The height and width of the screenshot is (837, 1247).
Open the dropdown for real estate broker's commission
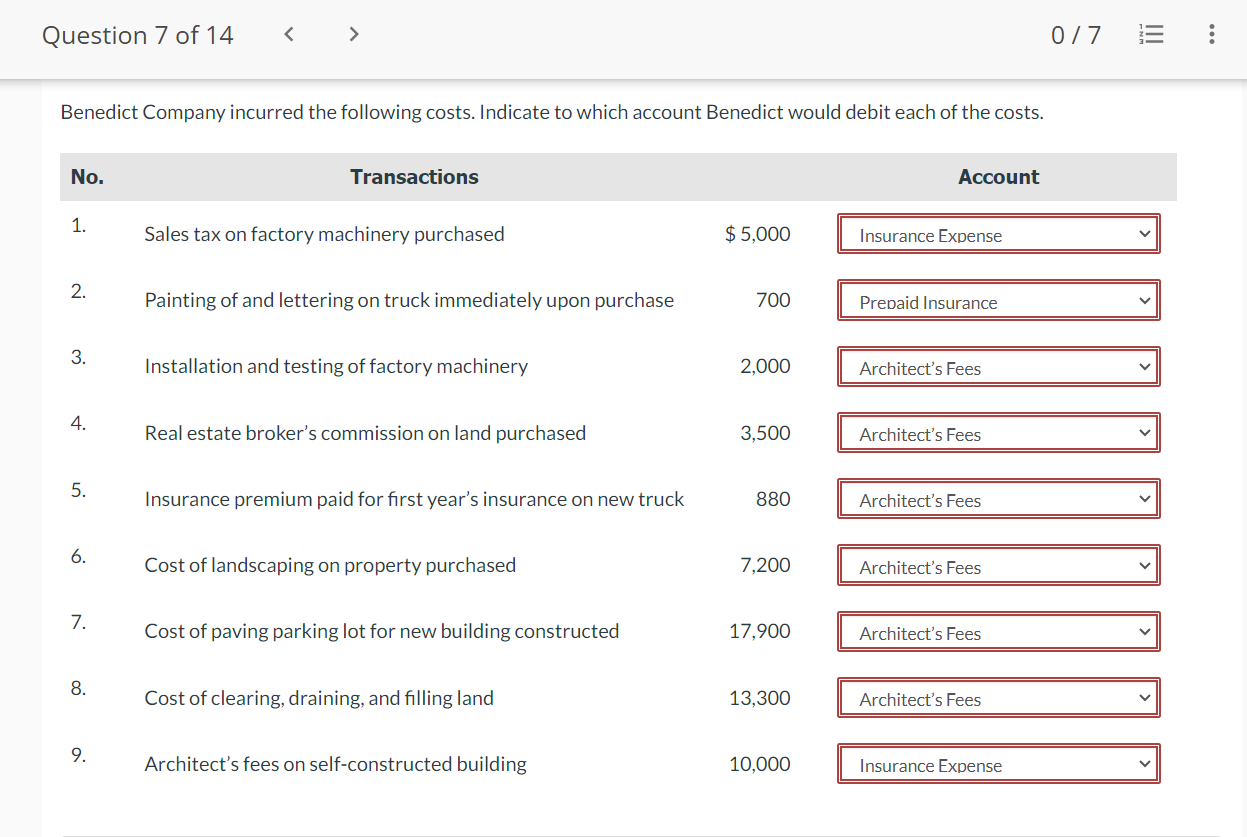998,432
